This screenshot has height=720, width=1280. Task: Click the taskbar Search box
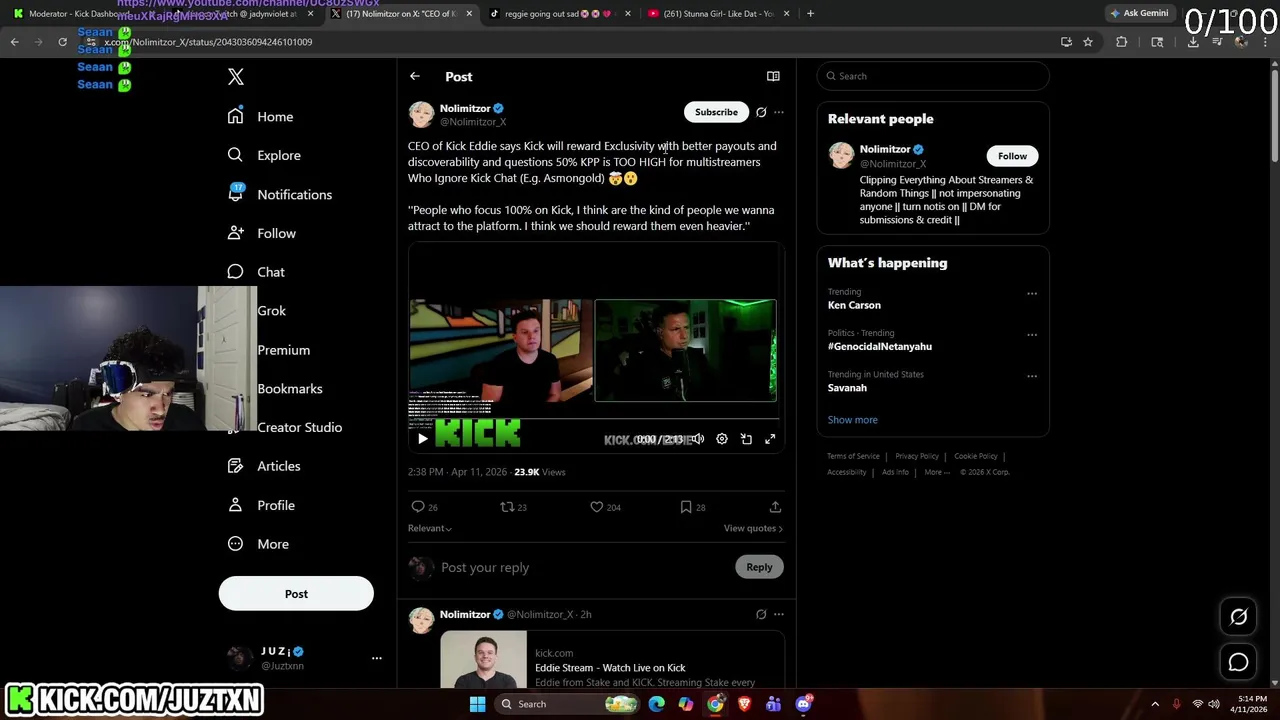pyautogui.click(x=570, y=704)
